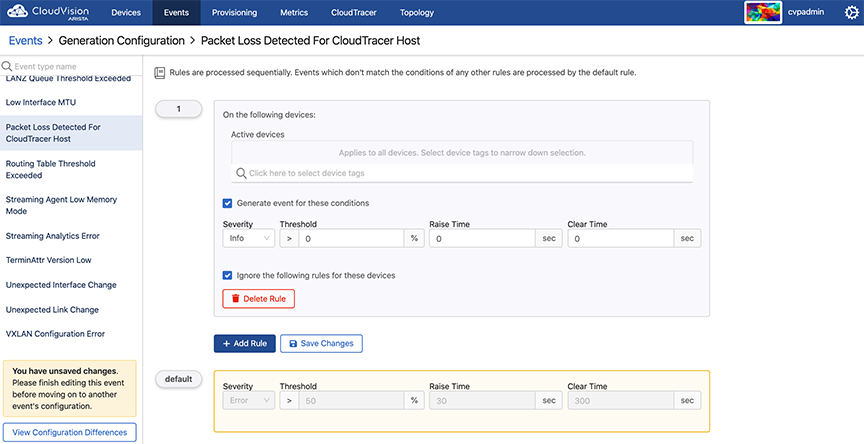Open the Provisioning menu

pyautogui.click(x=234, y=12)
